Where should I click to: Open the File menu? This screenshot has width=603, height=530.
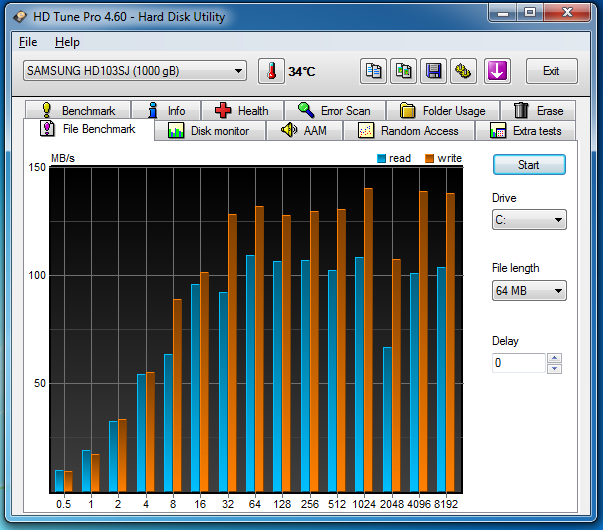[x=28, y=42]
